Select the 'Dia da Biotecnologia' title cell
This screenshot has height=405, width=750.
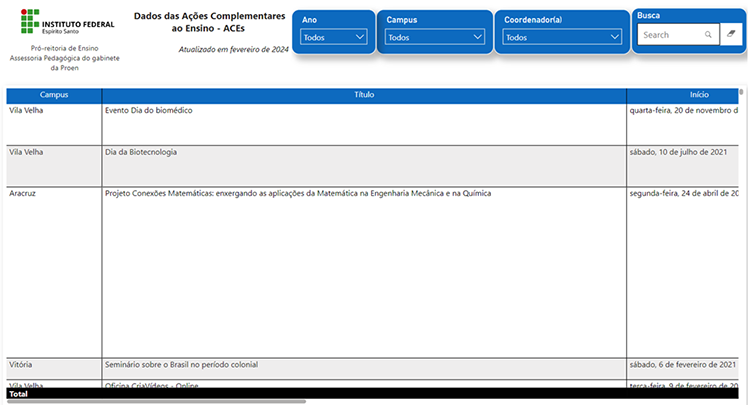364,166
